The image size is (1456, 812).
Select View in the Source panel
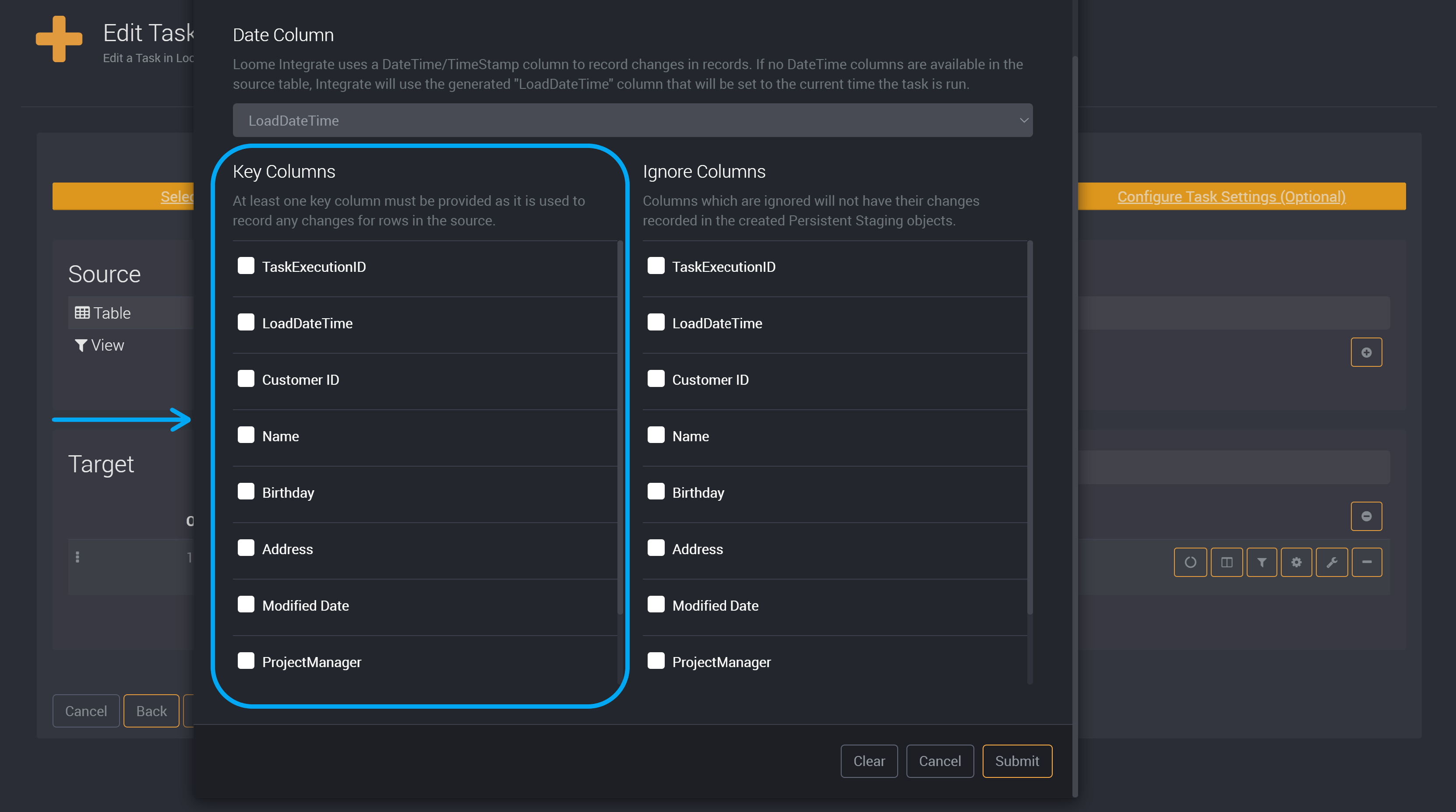pos(100,345)
